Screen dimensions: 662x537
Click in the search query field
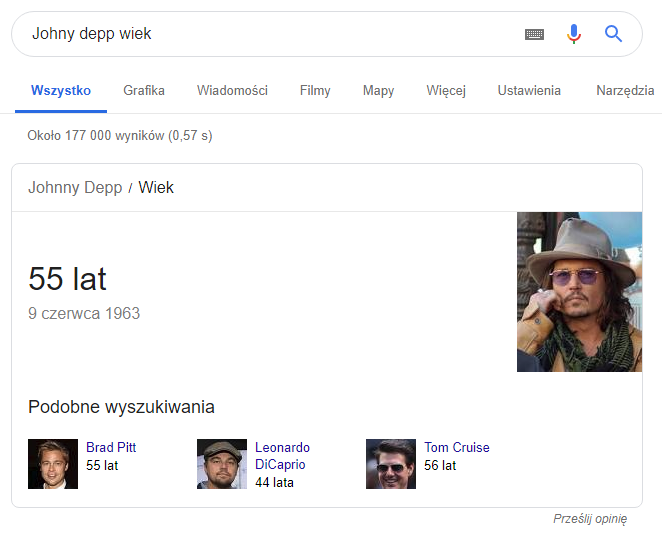260,34
